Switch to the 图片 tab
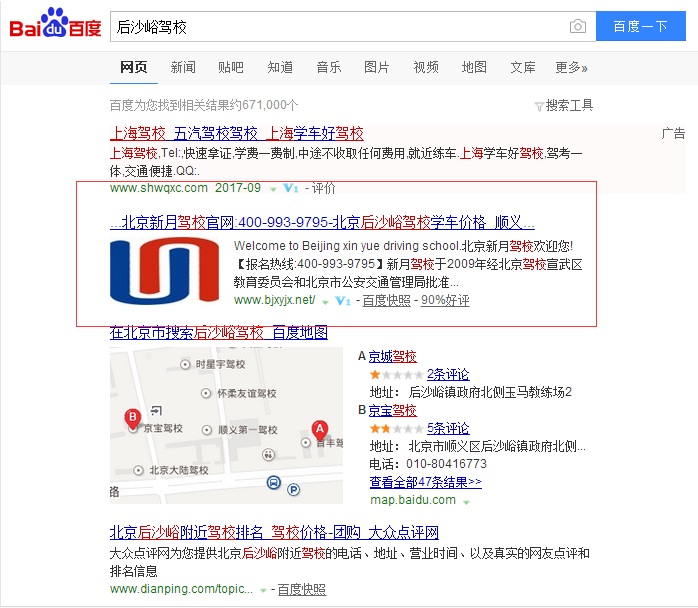 click(376, 67)
